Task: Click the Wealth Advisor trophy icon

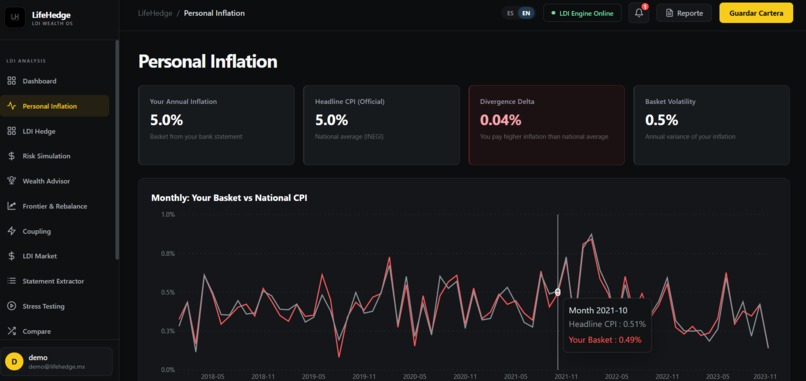Action: coord(11,181)
